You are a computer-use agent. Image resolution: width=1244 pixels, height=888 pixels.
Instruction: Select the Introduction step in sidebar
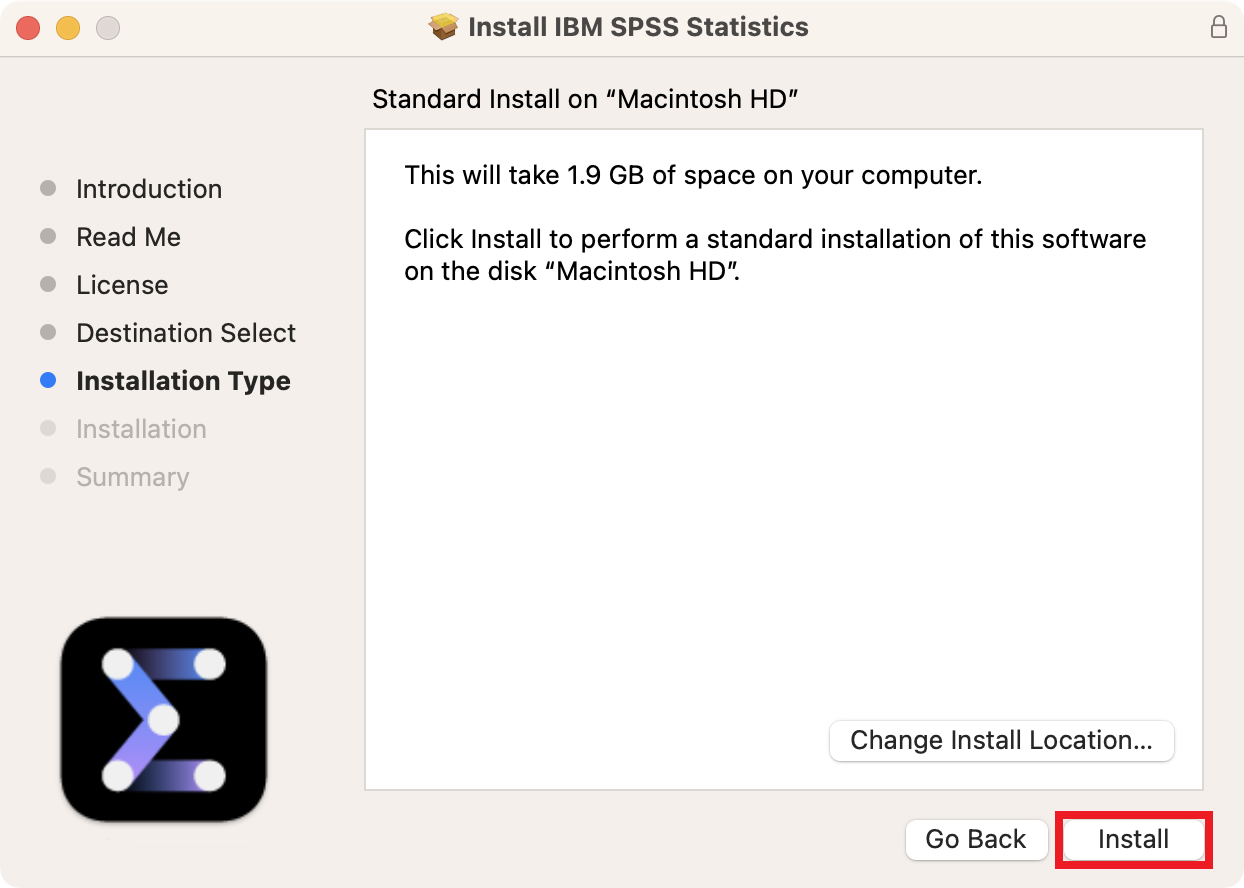click(x=149, y=189)
